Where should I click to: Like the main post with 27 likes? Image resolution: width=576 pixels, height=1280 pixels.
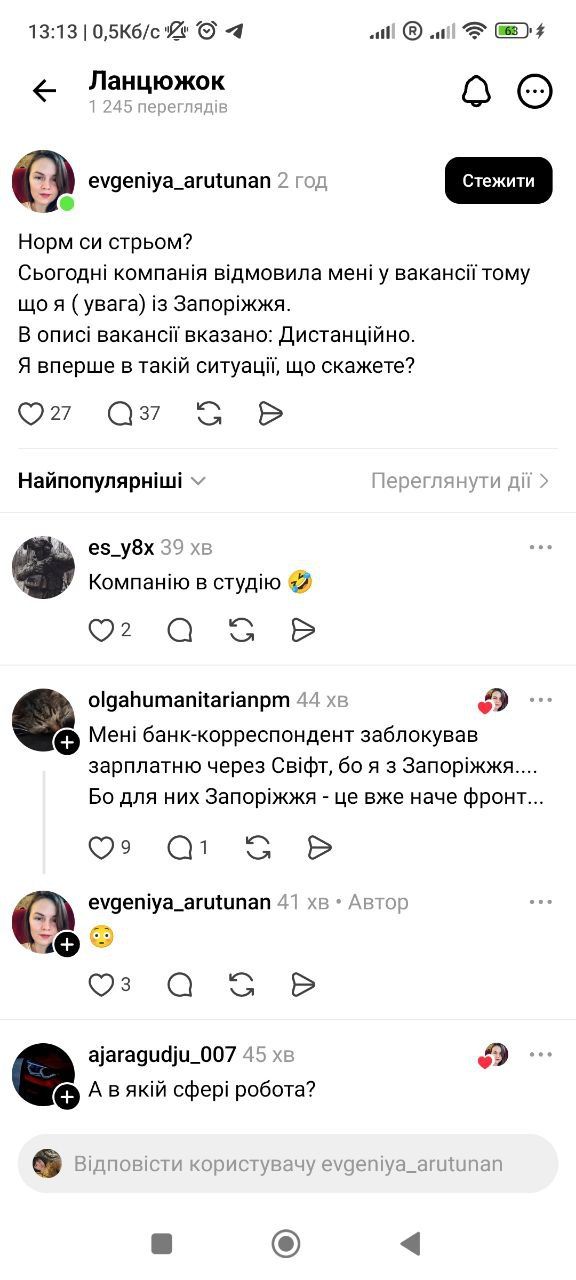(31, 413)
